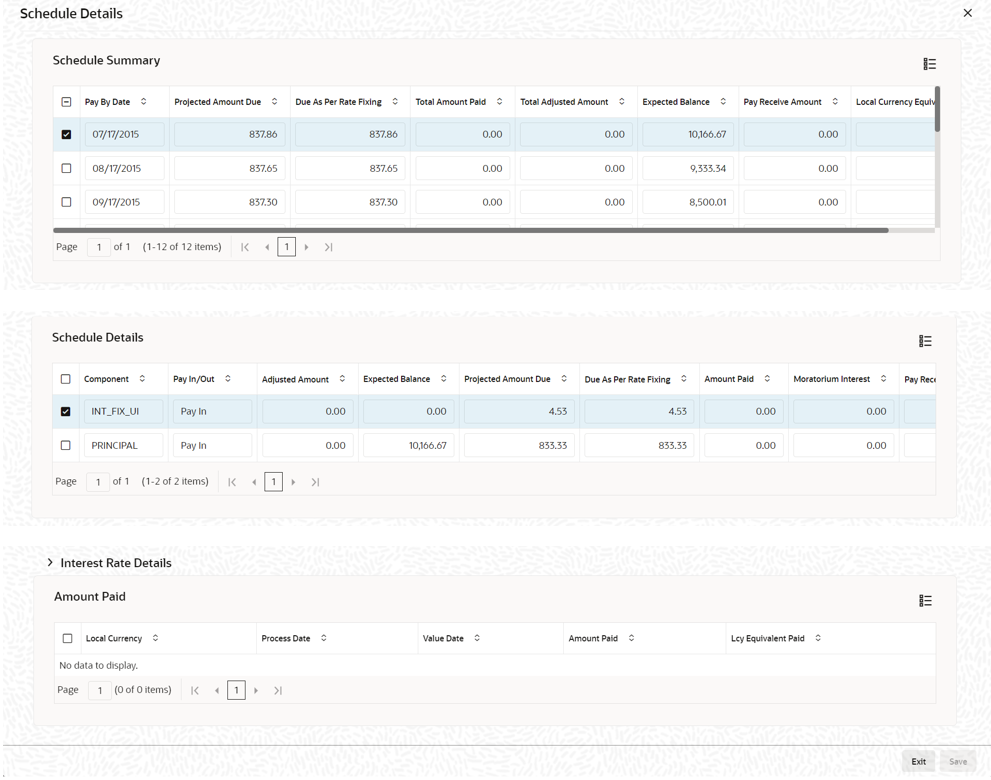The image size is (991, 780).
Task: Click the Save button
Action: pyautogui.click(x=958, y=762)
